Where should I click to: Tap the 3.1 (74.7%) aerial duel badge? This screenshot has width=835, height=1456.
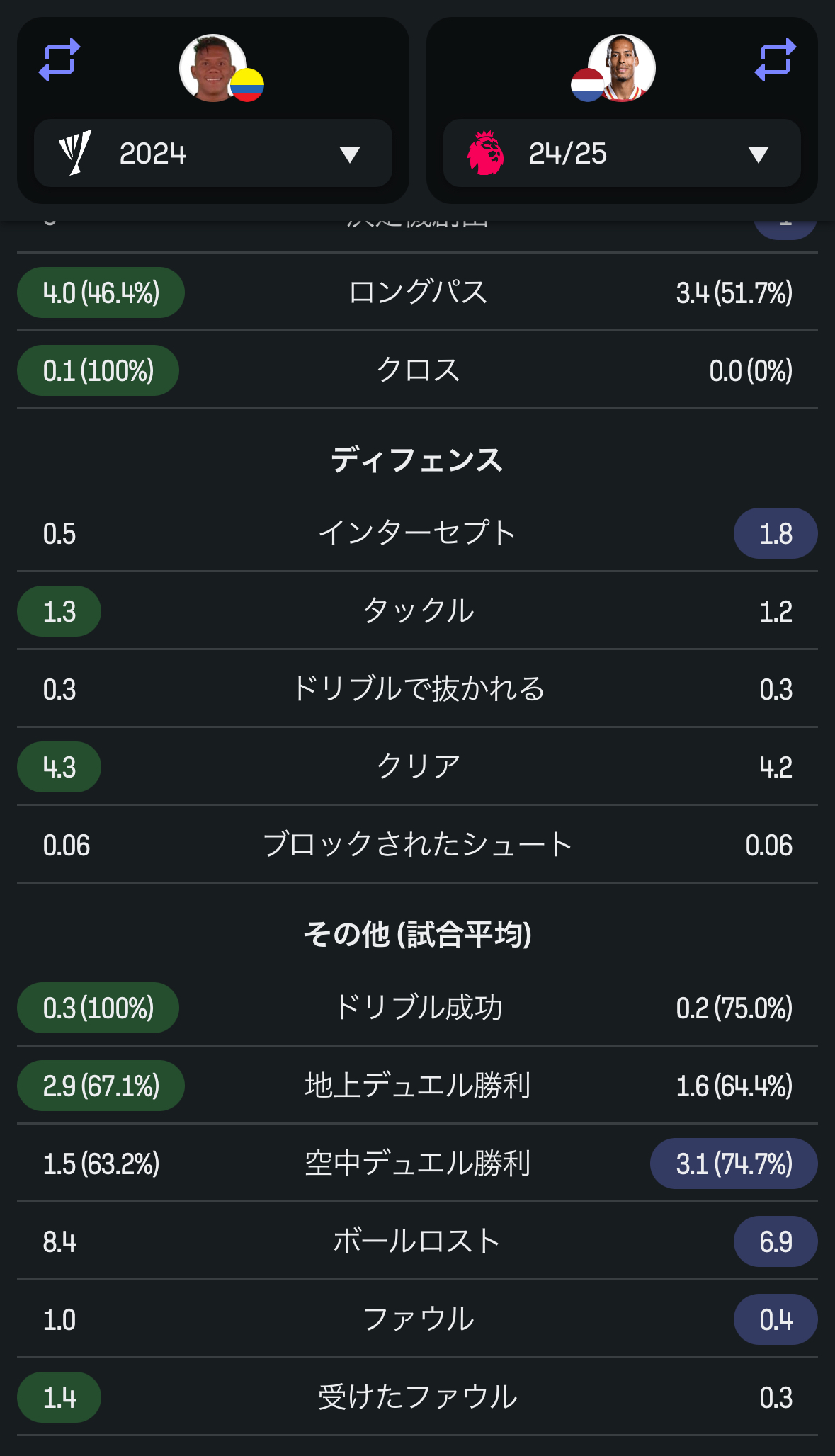[x=734, y=1164]
